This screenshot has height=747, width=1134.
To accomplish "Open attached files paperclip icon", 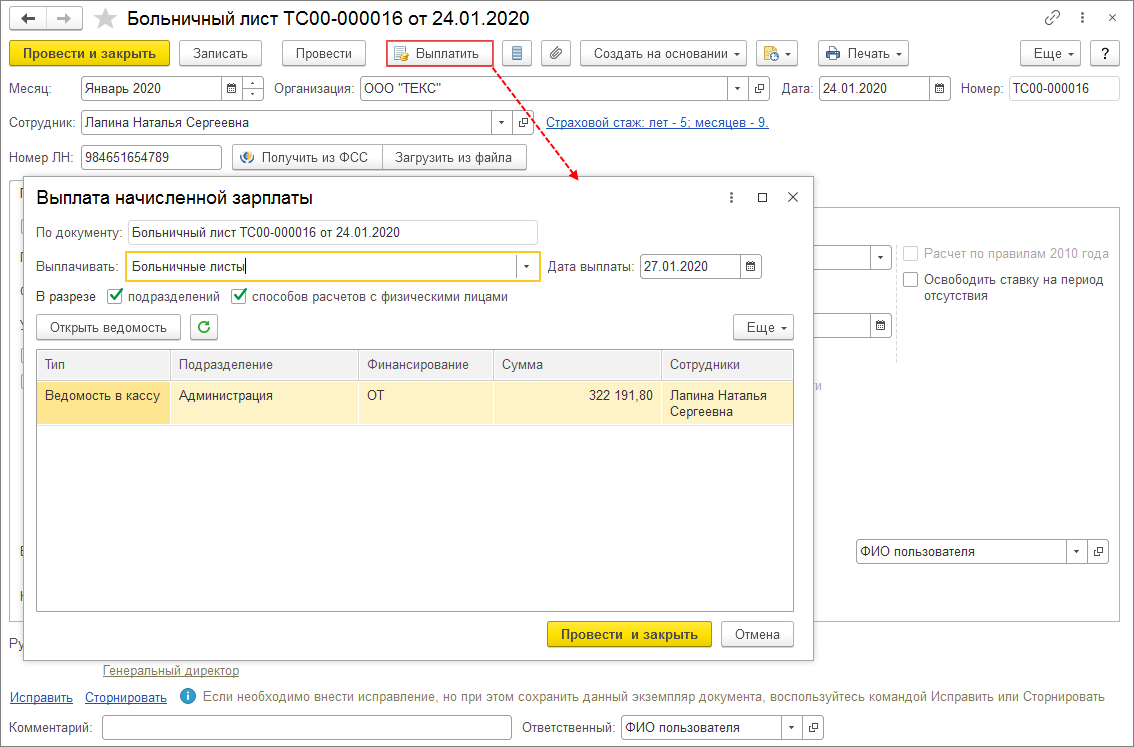I will point(555,54).
